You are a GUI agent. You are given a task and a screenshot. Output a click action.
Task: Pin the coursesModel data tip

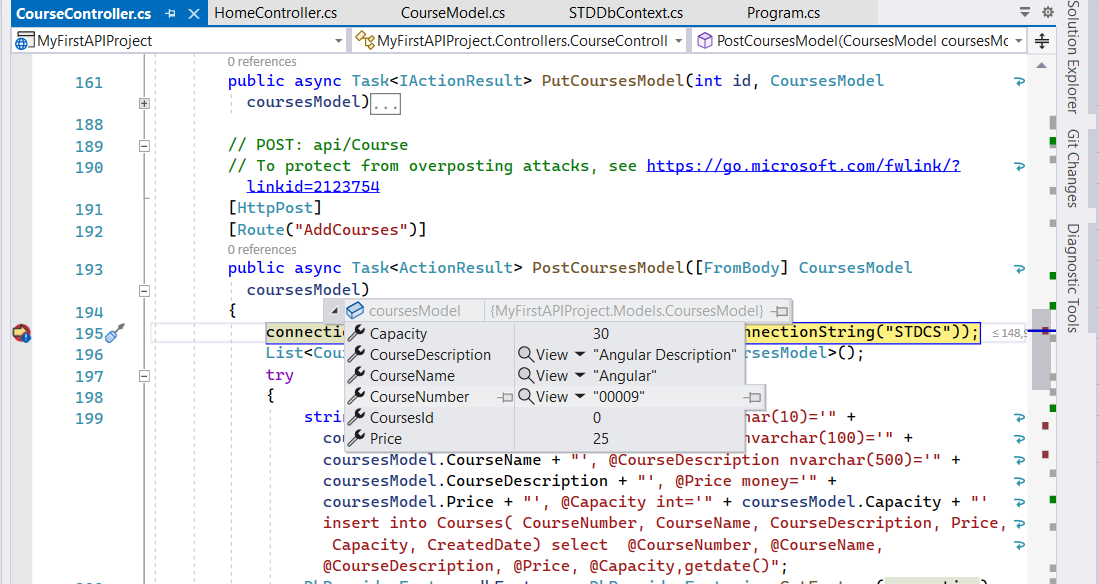(779, 311)
